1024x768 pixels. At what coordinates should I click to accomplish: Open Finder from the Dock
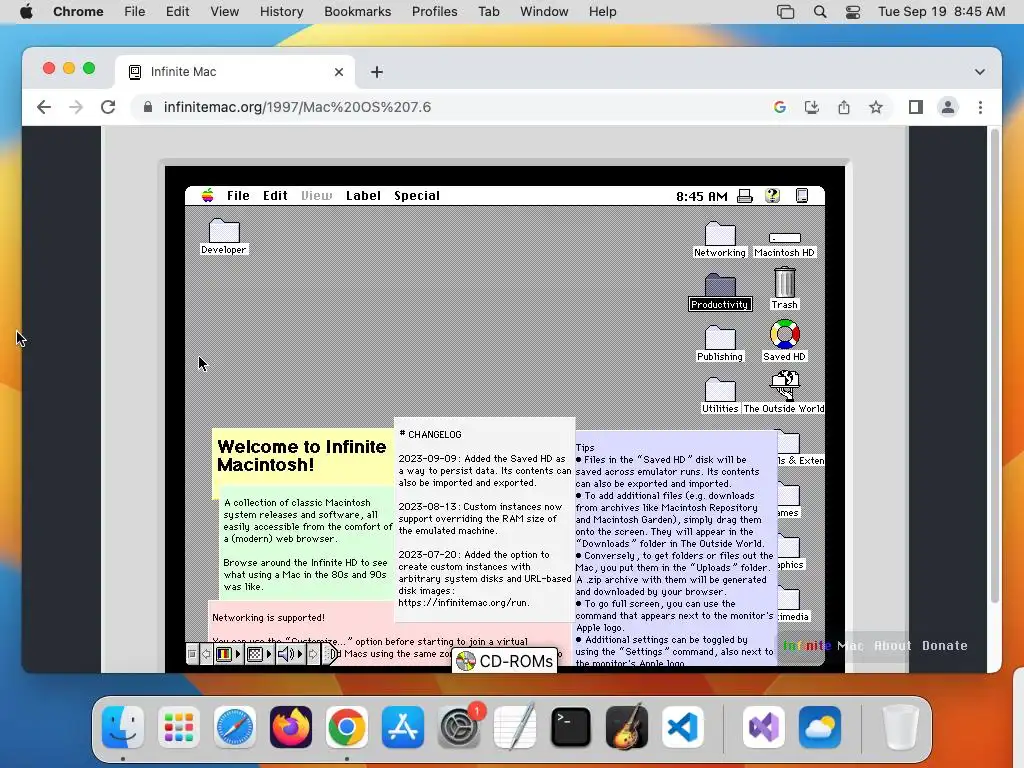coord(123,726)
